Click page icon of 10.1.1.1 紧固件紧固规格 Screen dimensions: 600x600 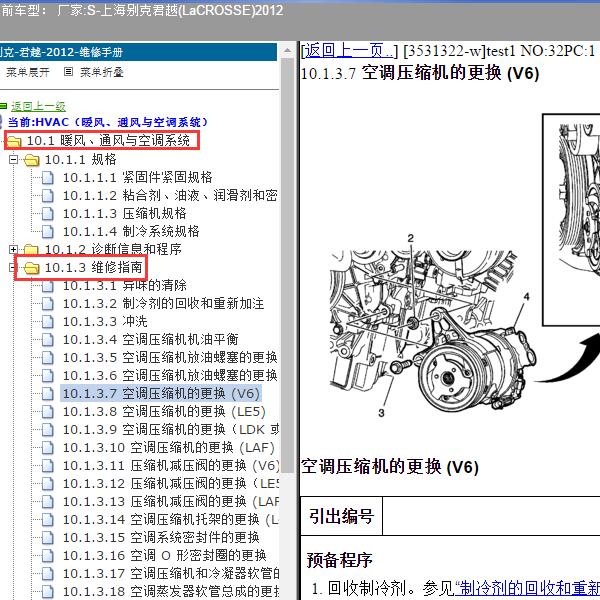pos(47,178)
